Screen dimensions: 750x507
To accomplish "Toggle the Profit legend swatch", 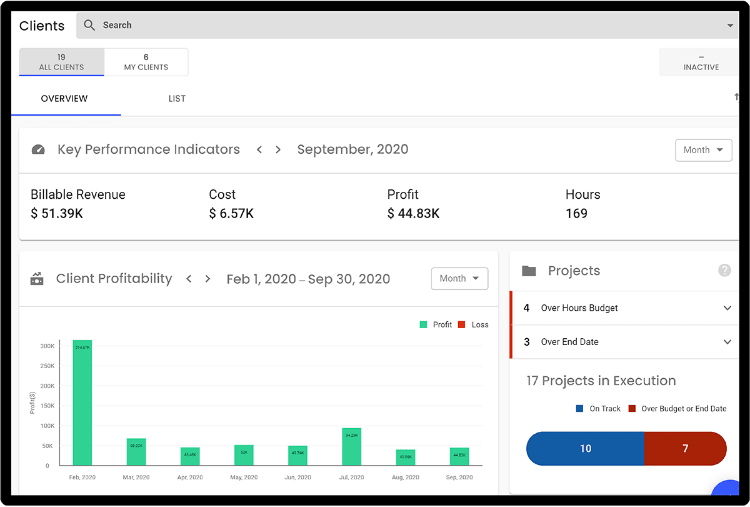I will coord(423,324).
